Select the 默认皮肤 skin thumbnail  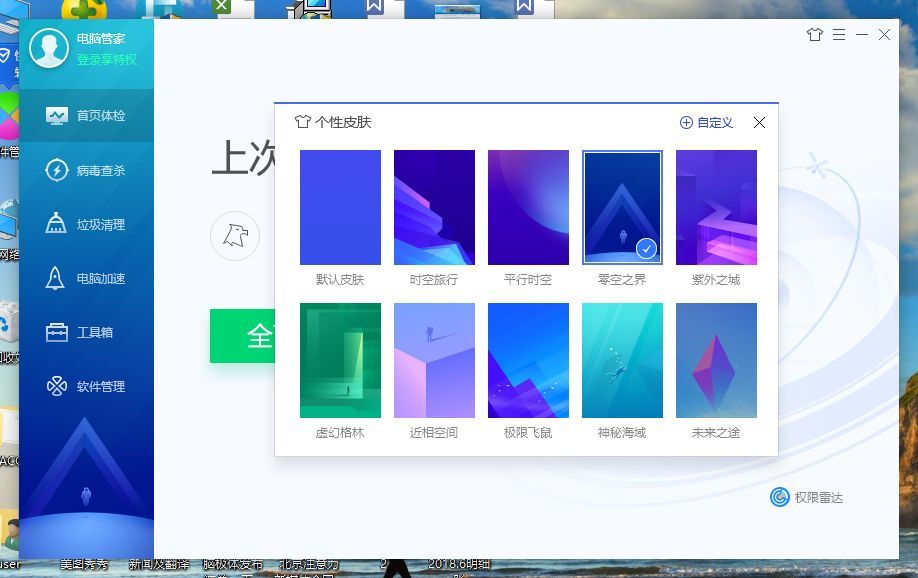(x=340, y=207)
